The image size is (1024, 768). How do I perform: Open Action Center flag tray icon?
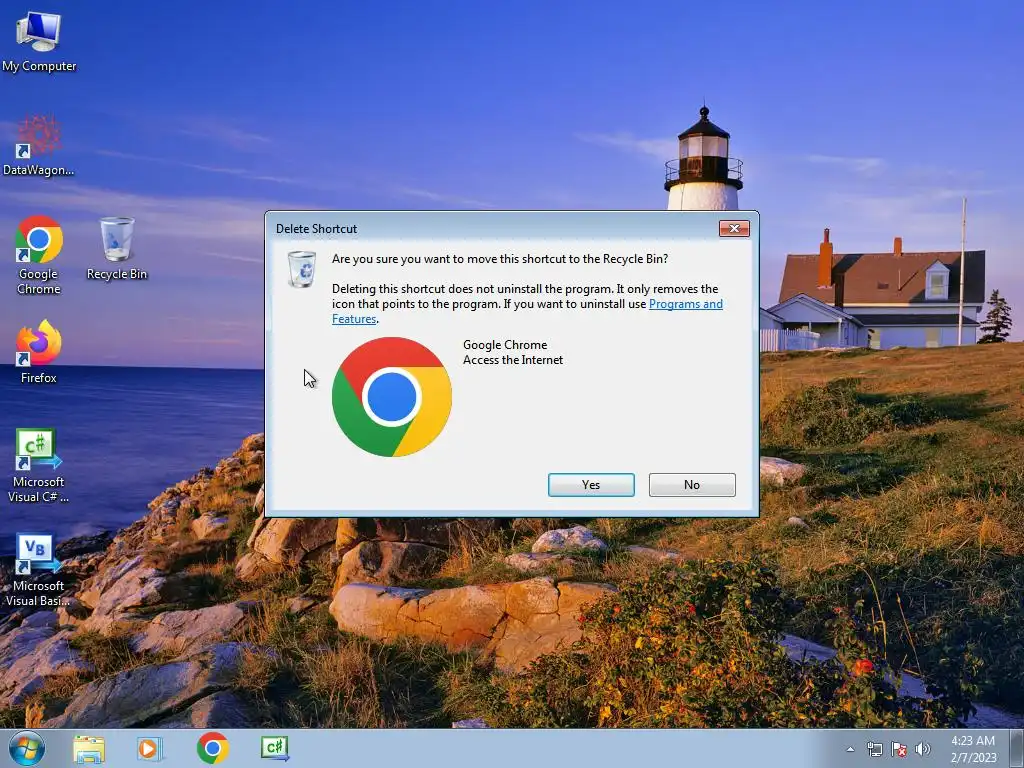point(899,750)
